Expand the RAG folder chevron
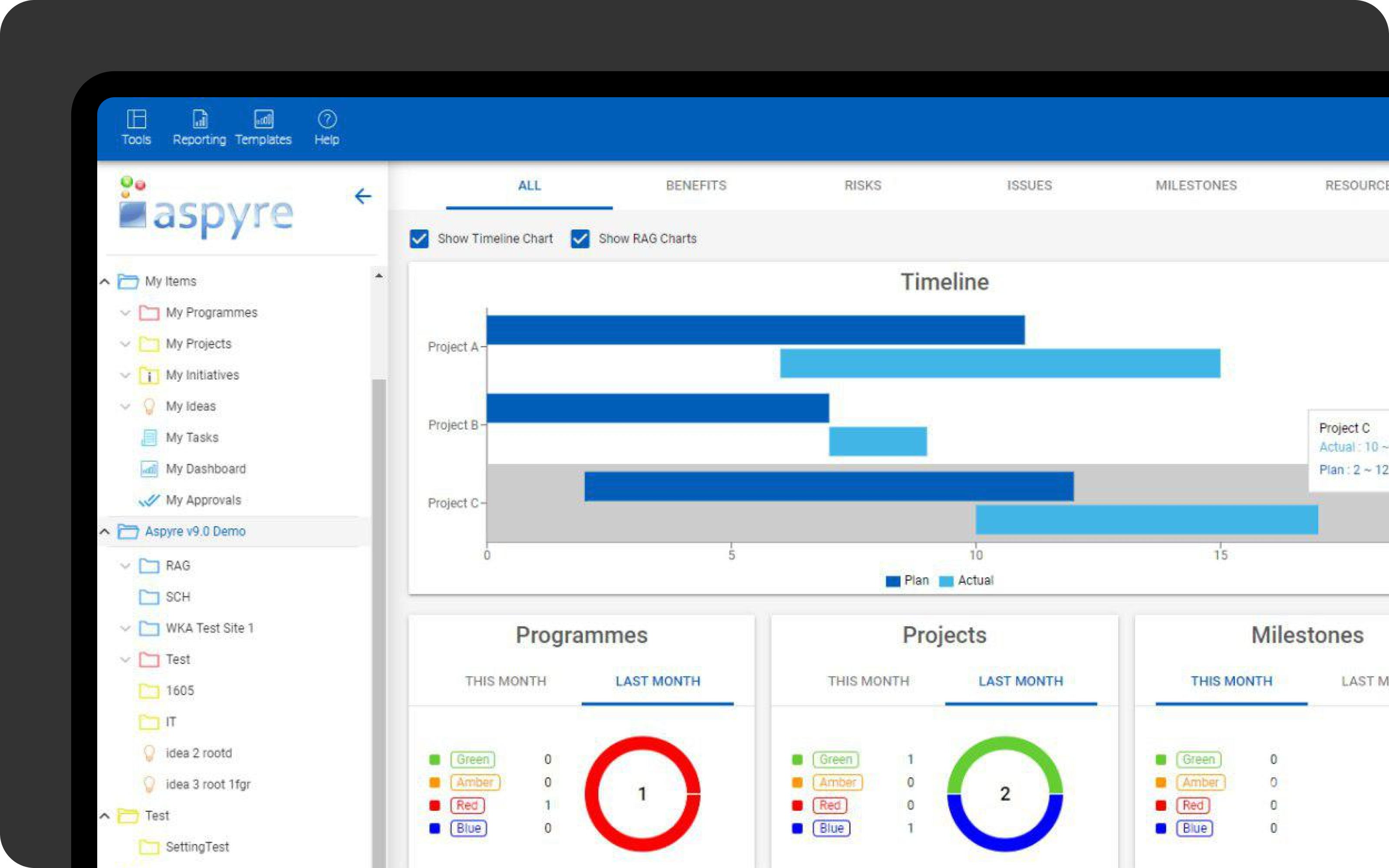The height and width of the screenshot is (868, 1389). coord(125,566)
